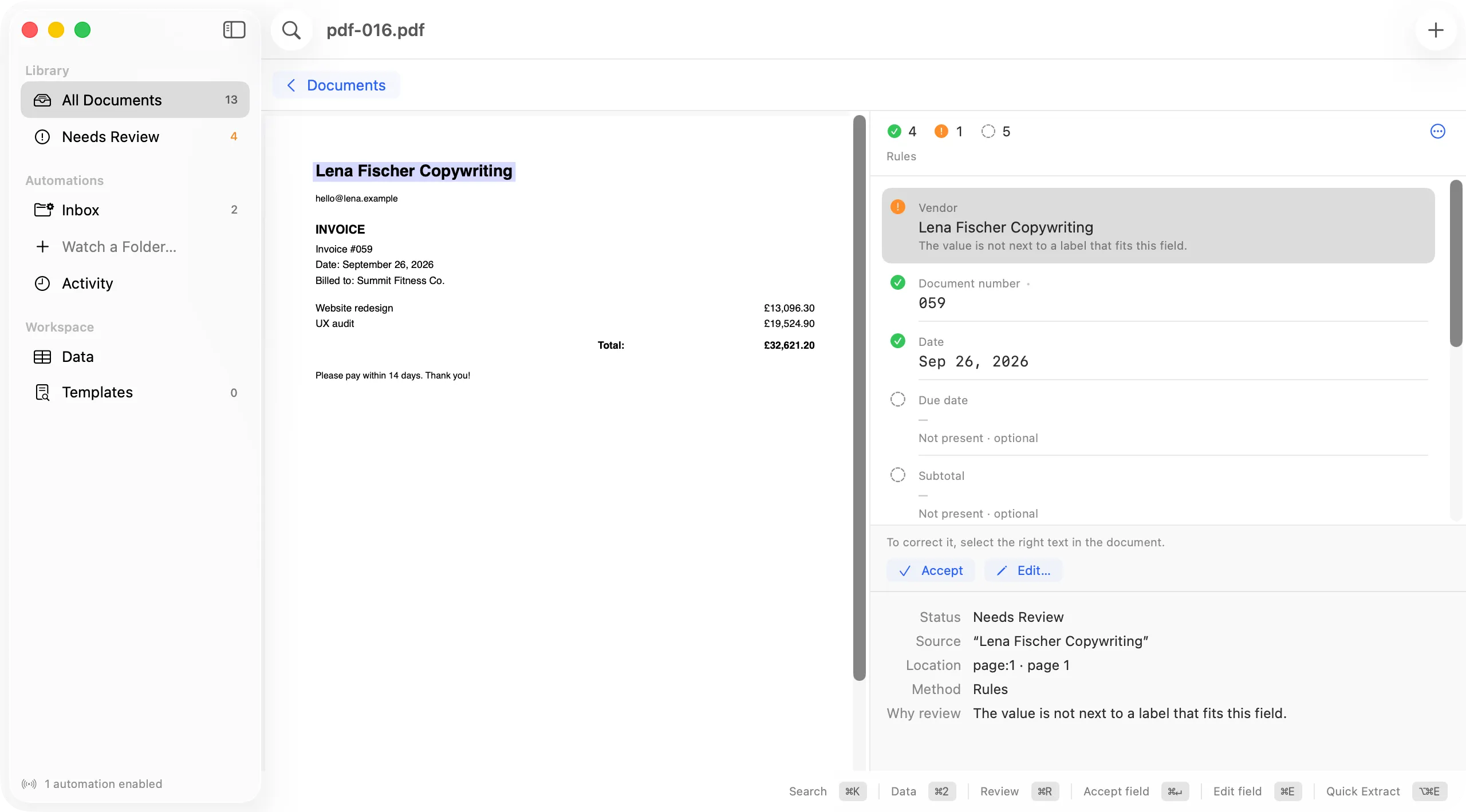Select the Vendor field warning icon
This screenshot has width=1466, height=812.
897,207
